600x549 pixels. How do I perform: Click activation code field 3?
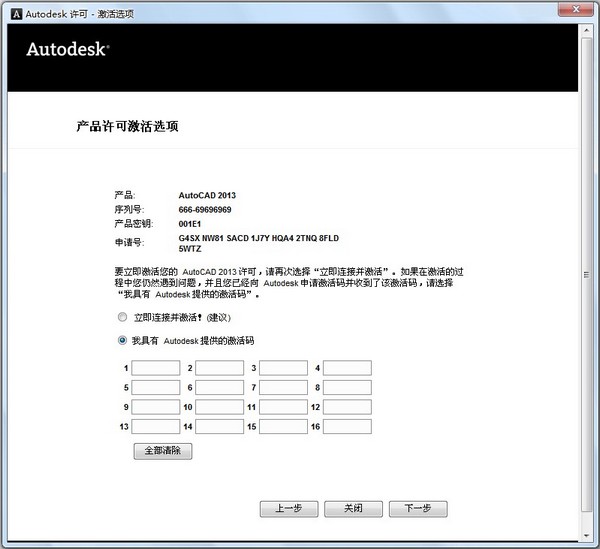[284, 368]
